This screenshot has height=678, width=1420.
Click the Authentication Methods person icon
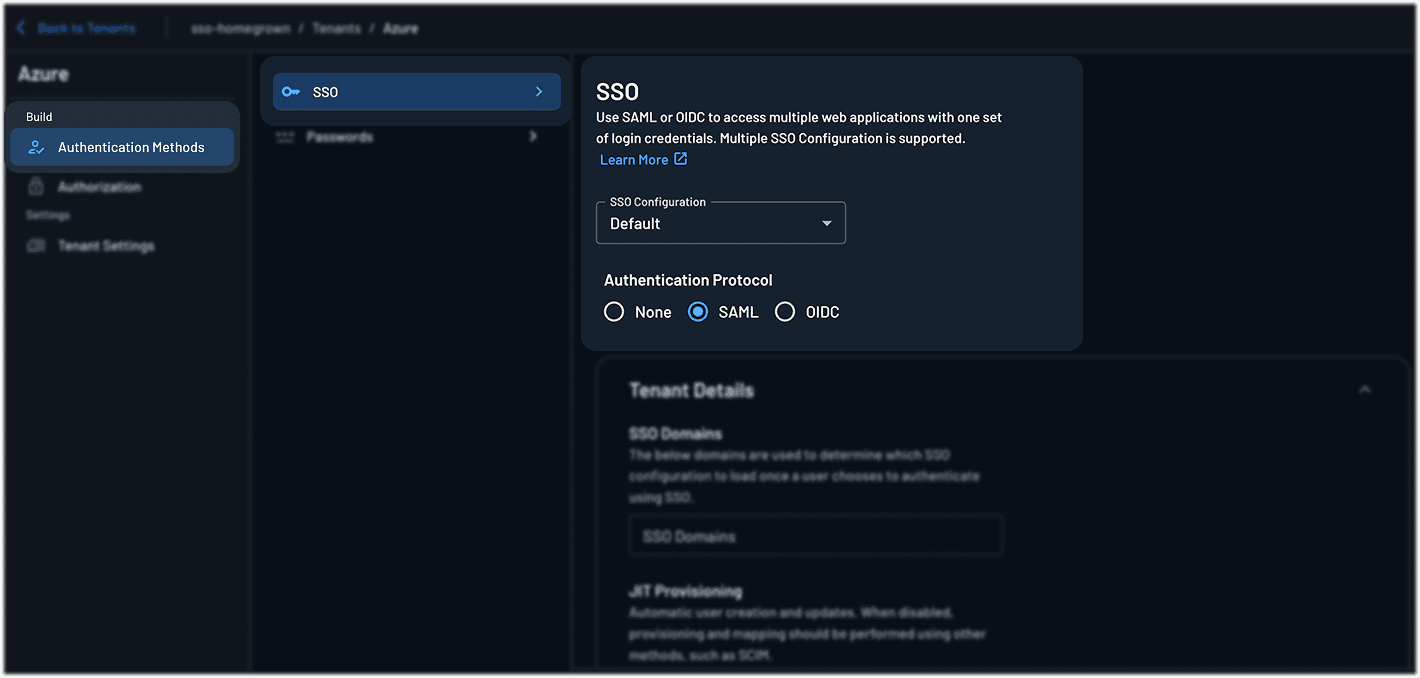tap(36, 147)
